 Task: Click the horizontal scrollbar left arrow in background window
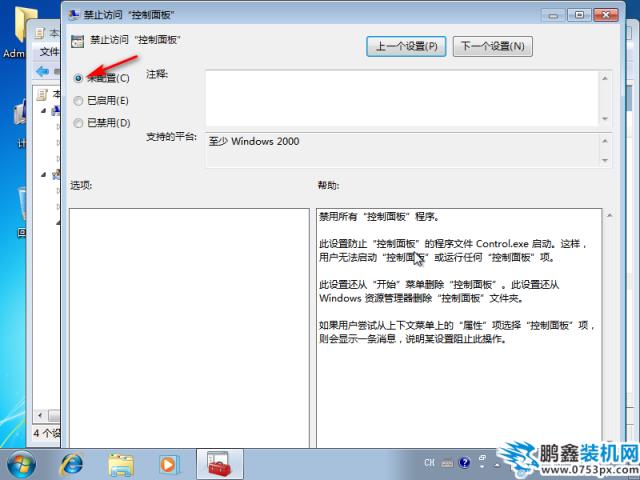(x=40, y=416)
